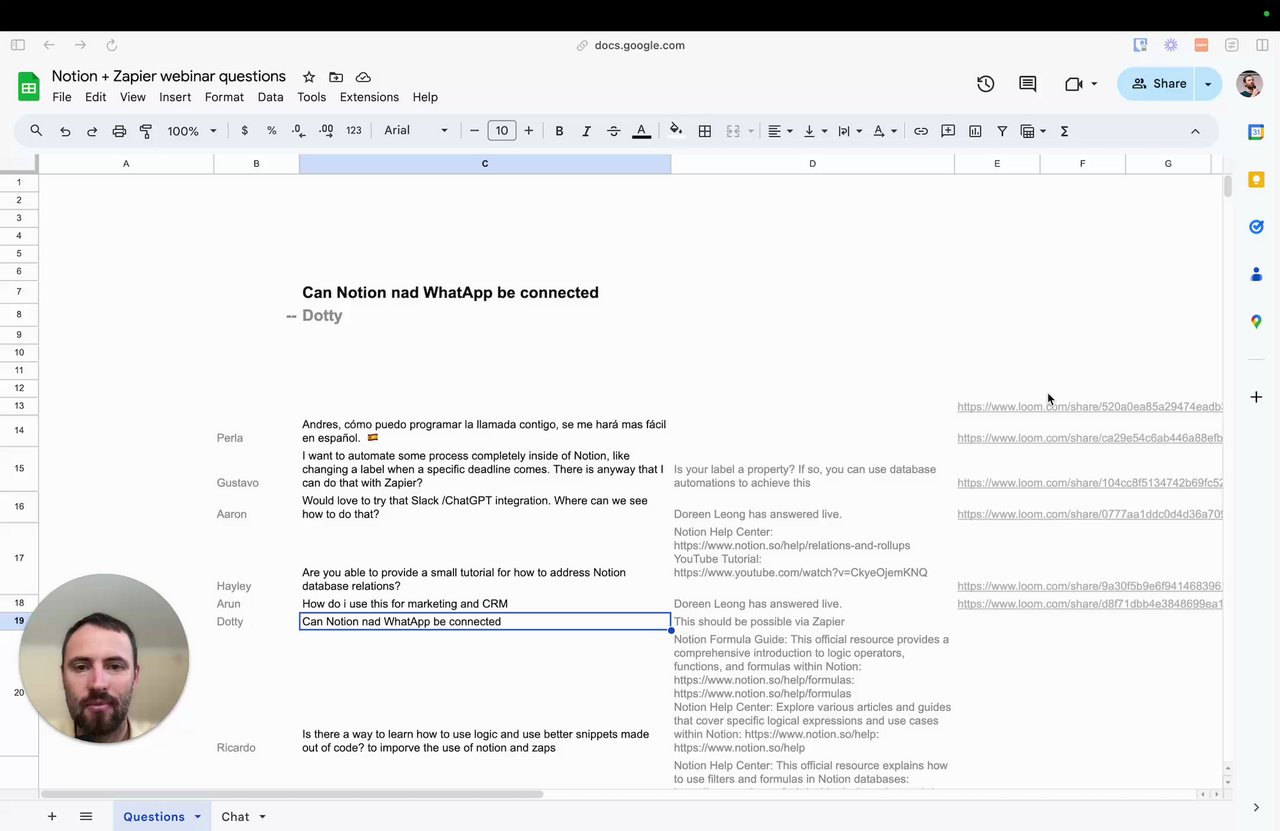
Task: Toggle strikethrough formatting
Action: click(613, 131)
